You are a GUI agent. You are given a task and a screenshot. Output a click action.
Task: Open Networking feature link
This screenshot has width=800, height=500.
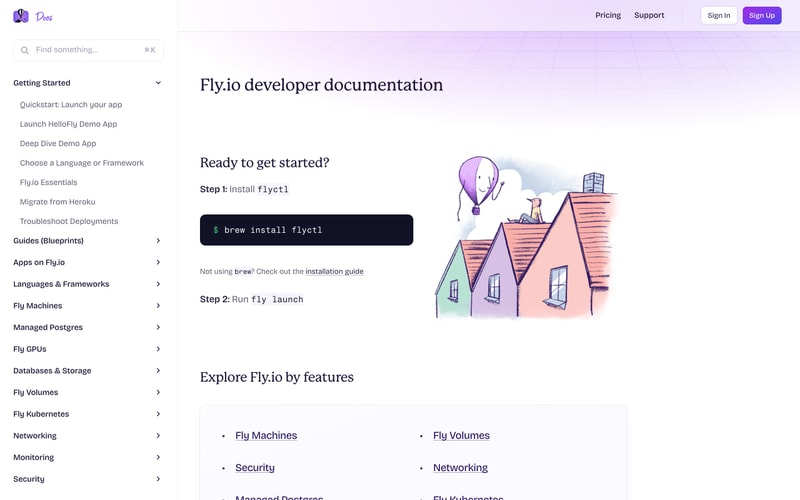[x=460, y=467]
